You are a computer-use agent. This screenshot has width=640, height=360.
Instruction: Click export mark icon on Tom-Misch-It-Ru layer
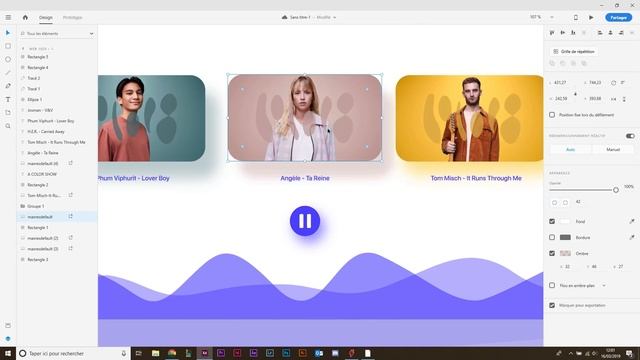pos(71,195)
